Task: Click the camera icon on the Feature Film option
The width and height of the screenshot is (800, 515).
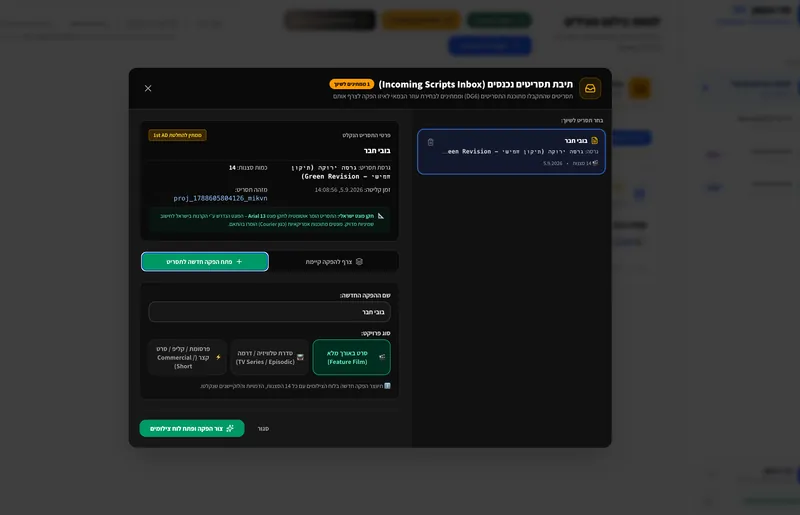Action: click(x=382, y=357)
